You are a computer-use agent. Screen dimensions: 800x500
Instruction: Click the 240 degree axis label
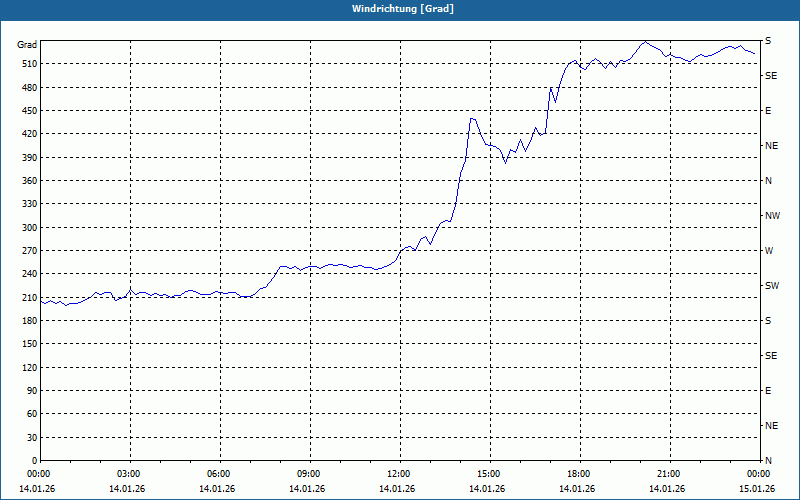pos(30,274)
